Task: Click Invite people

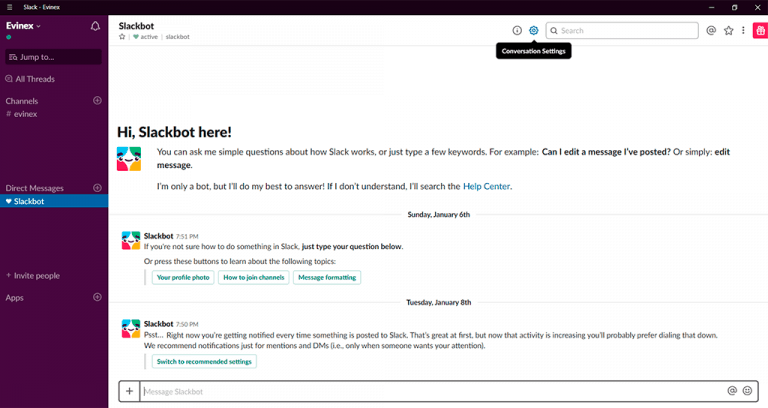Action: (33, 276)
